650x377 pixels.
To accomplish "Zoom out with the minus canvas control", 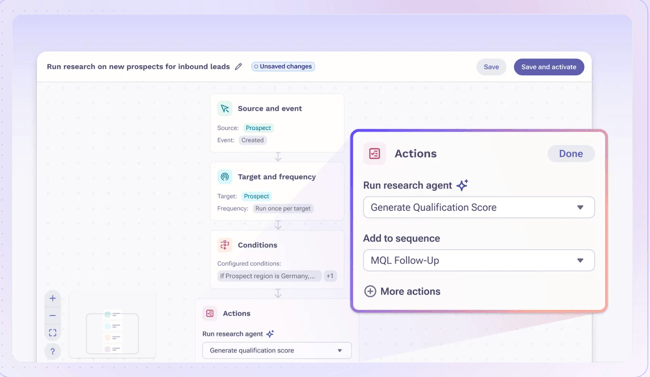I will click(x=53, y=316).
